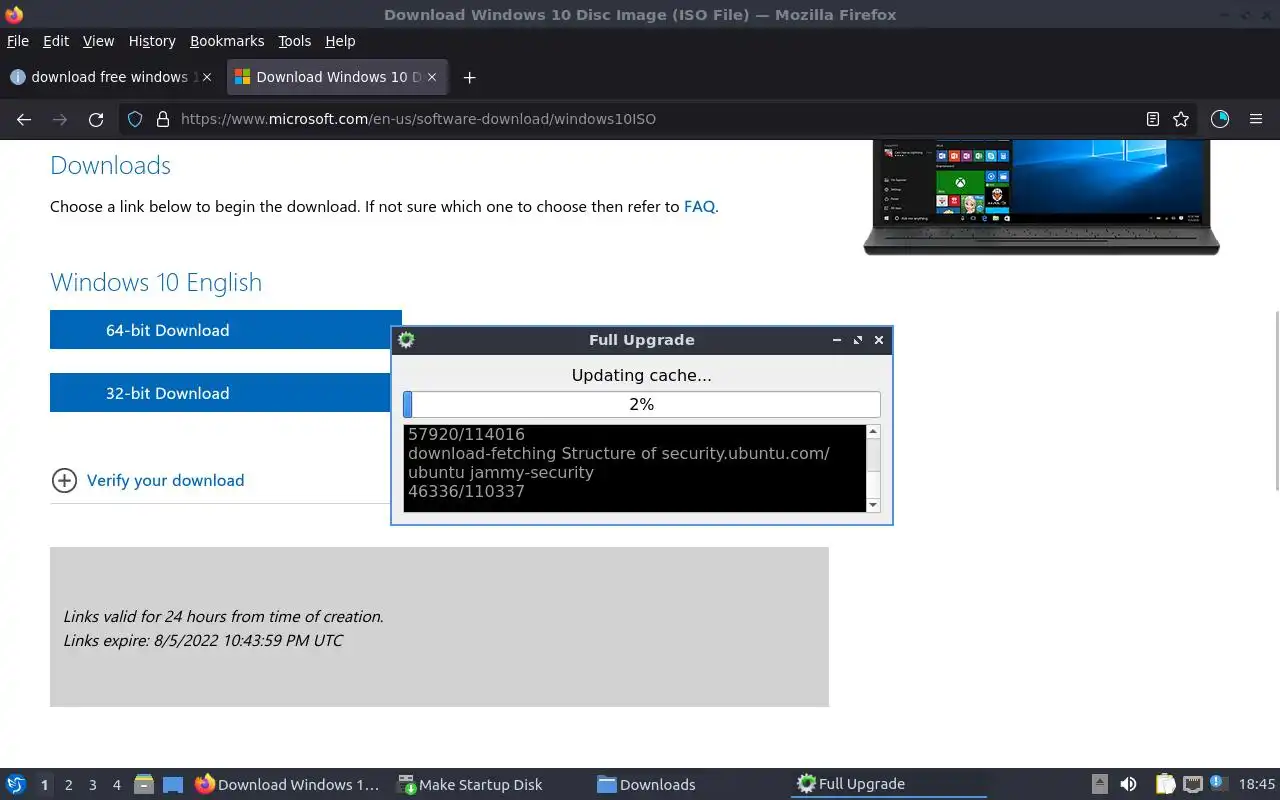Open the Bookmarks menu
Screen dimensions: 1280x800
[x=227, y=41]
